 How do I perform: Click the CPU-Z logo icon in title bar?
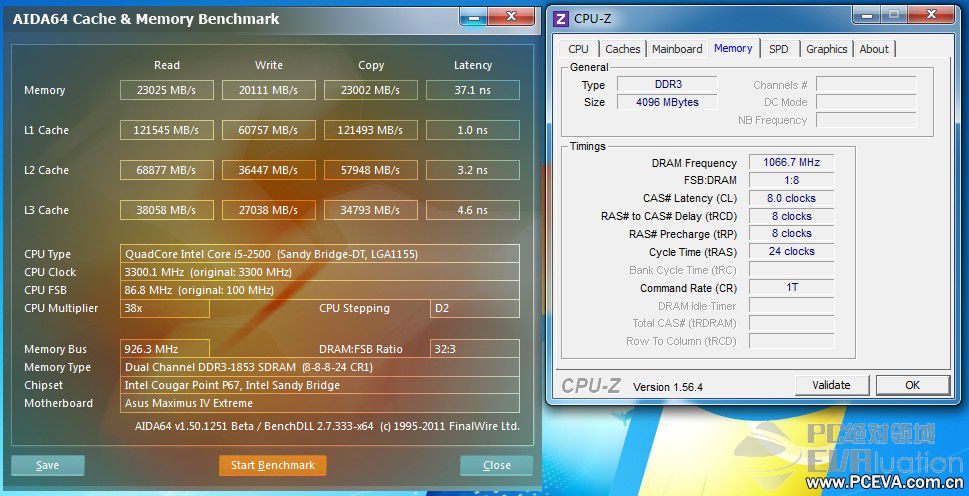[x=561, y=18]
